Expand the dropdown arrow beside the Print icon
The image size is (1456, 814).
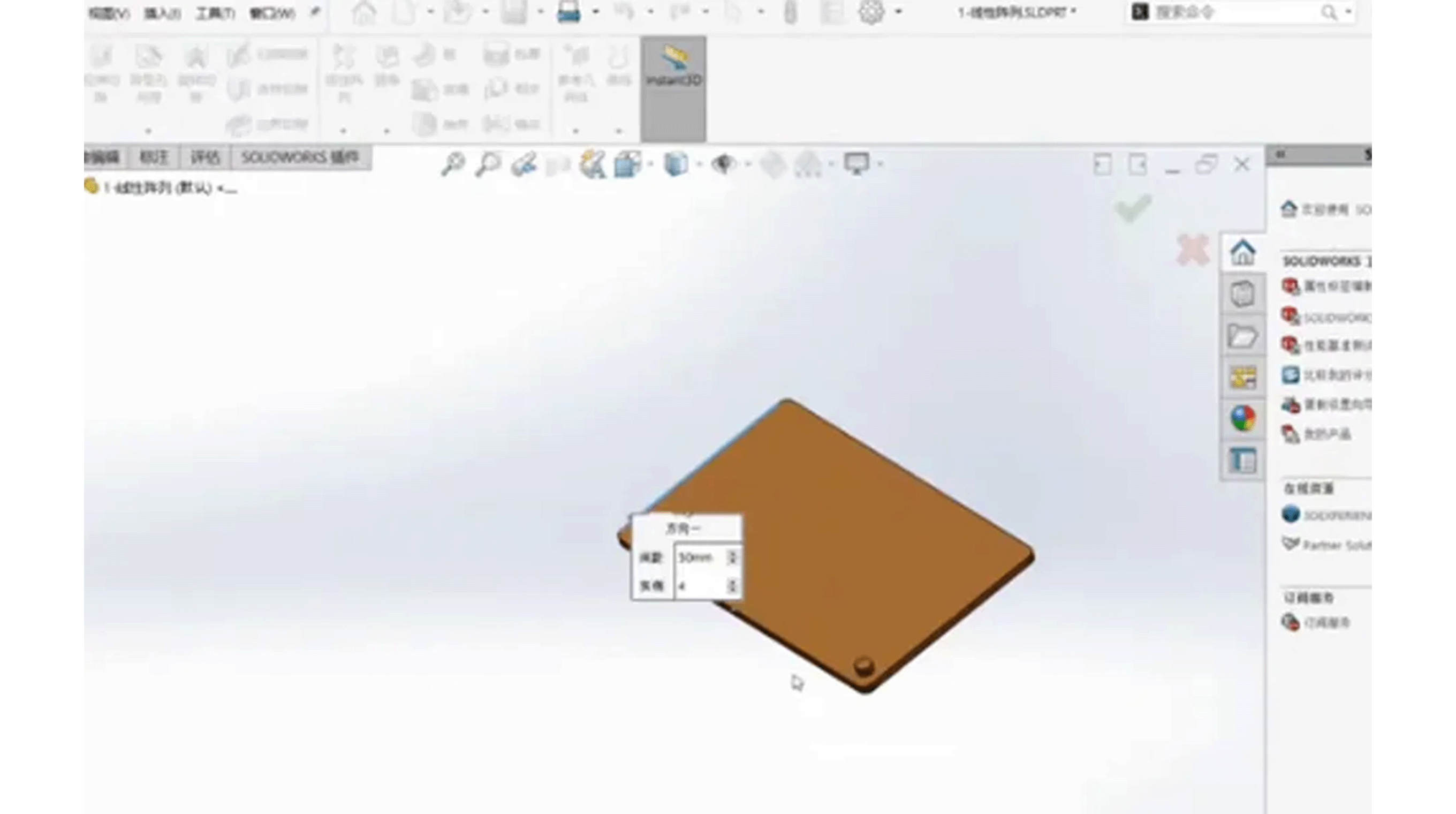(x=596, y=12)
